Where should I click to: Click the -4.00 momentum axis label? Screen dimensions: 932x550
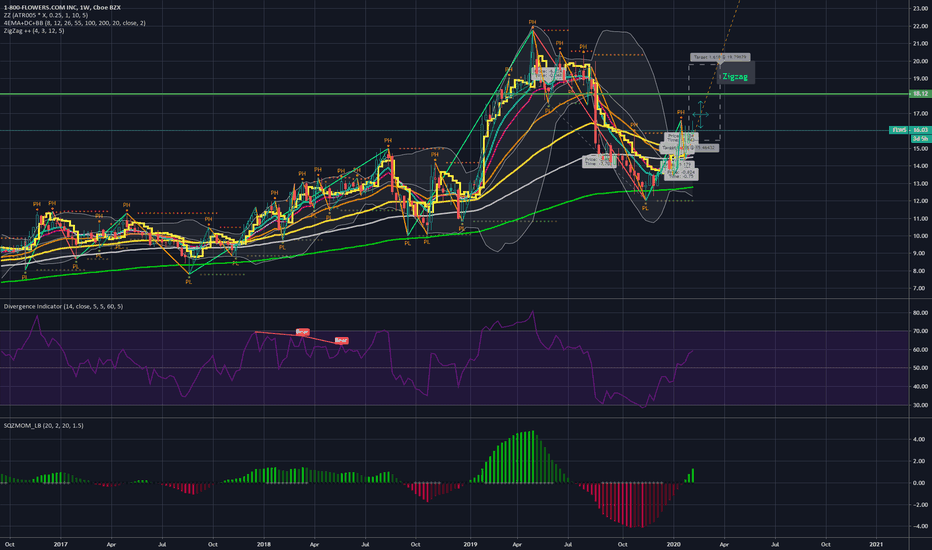[x=921, y=526]
